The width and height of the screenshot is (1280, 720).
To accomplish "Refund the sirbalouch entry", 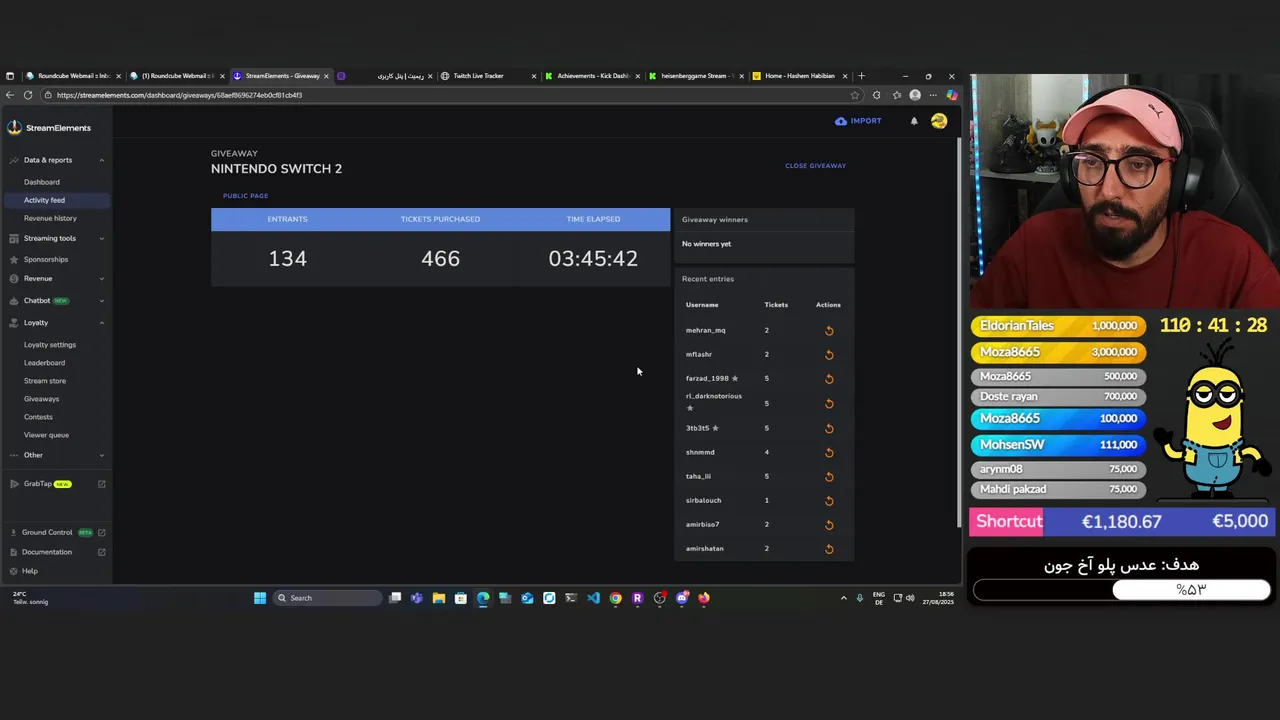I will 829,501.
